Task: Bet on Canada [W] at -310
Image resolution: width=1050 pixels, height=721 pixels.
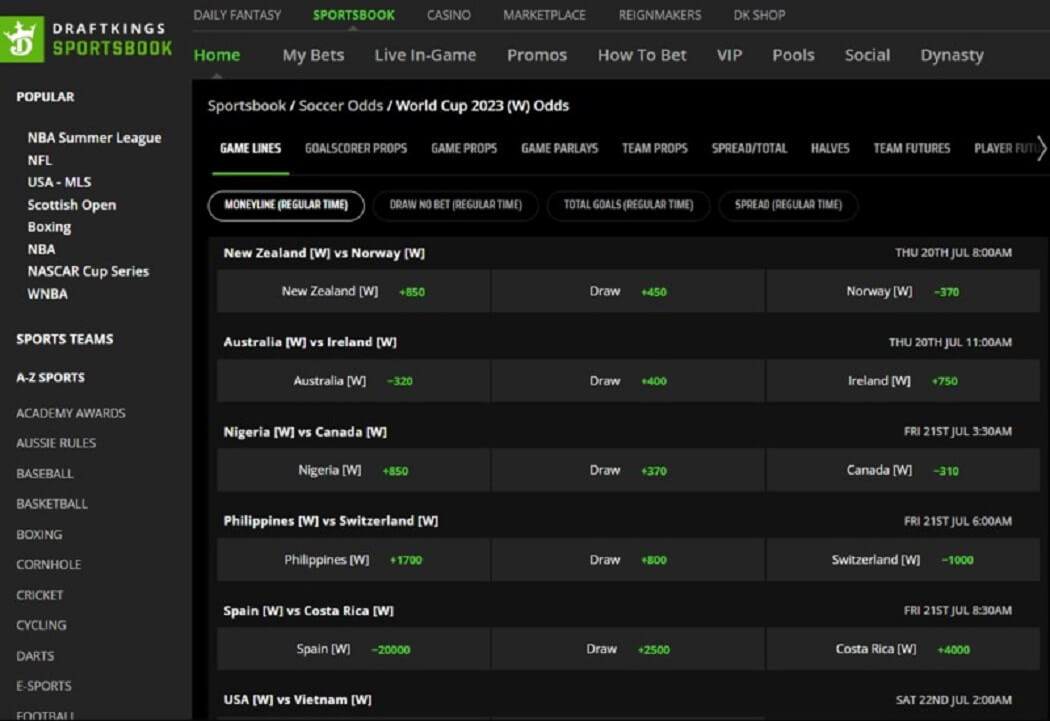Action: coord(903,471)
